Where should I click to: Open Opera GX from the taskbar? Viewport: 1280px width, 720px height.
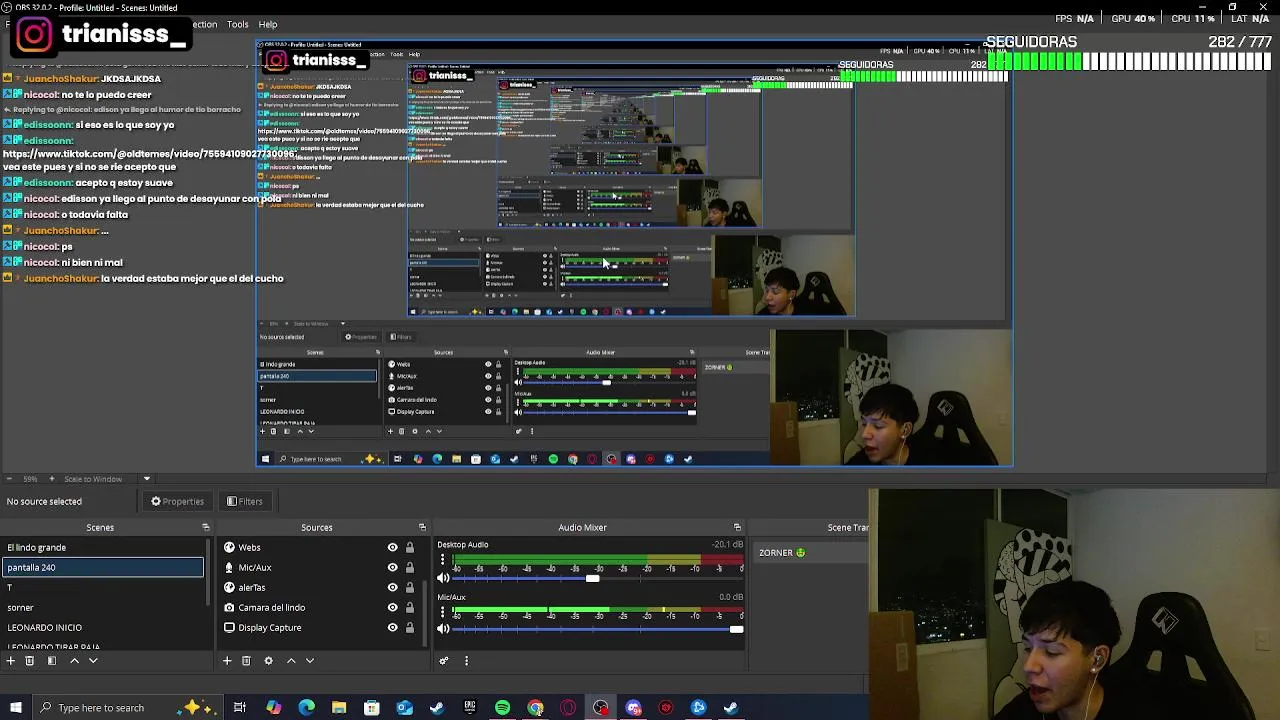pos(568,708)
